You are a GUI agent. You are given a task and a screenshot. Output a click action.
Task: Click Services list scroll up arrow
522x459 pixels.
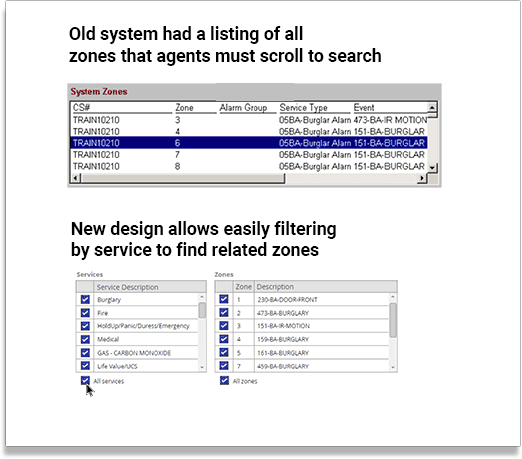tap(202, 297)
